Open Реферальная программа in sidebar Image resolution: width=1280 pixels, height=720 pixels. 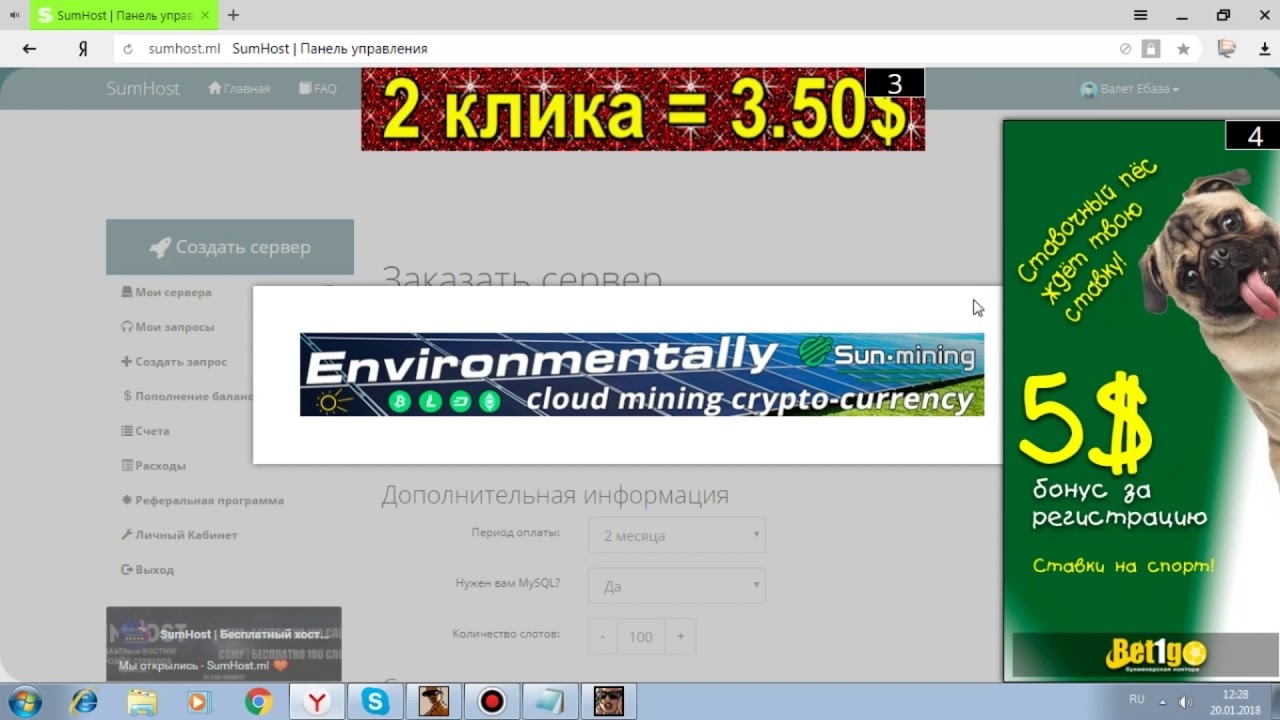(x=202, y=500)
